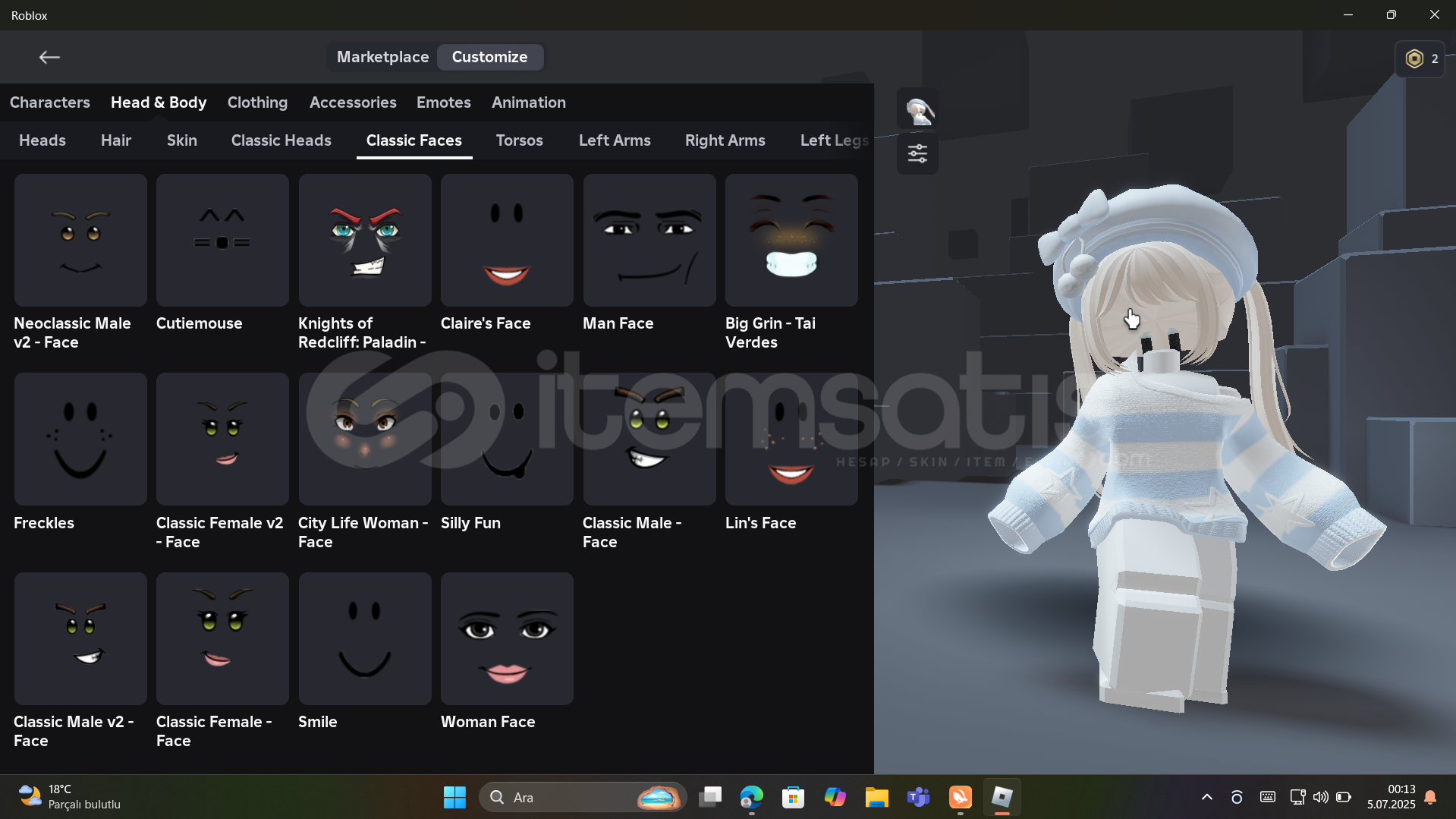Equip the Big Grin - Tai Verdes face

pos(791,240)
